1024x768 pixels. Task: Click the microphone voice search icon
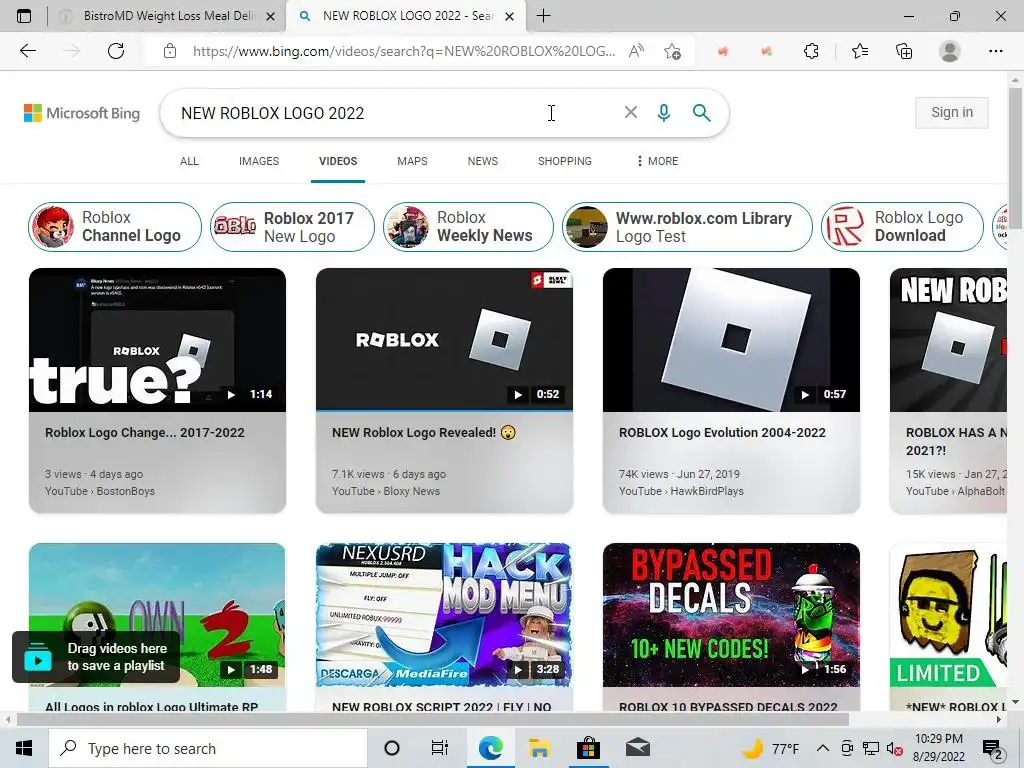pyautogui.click(x=664, y=113)
